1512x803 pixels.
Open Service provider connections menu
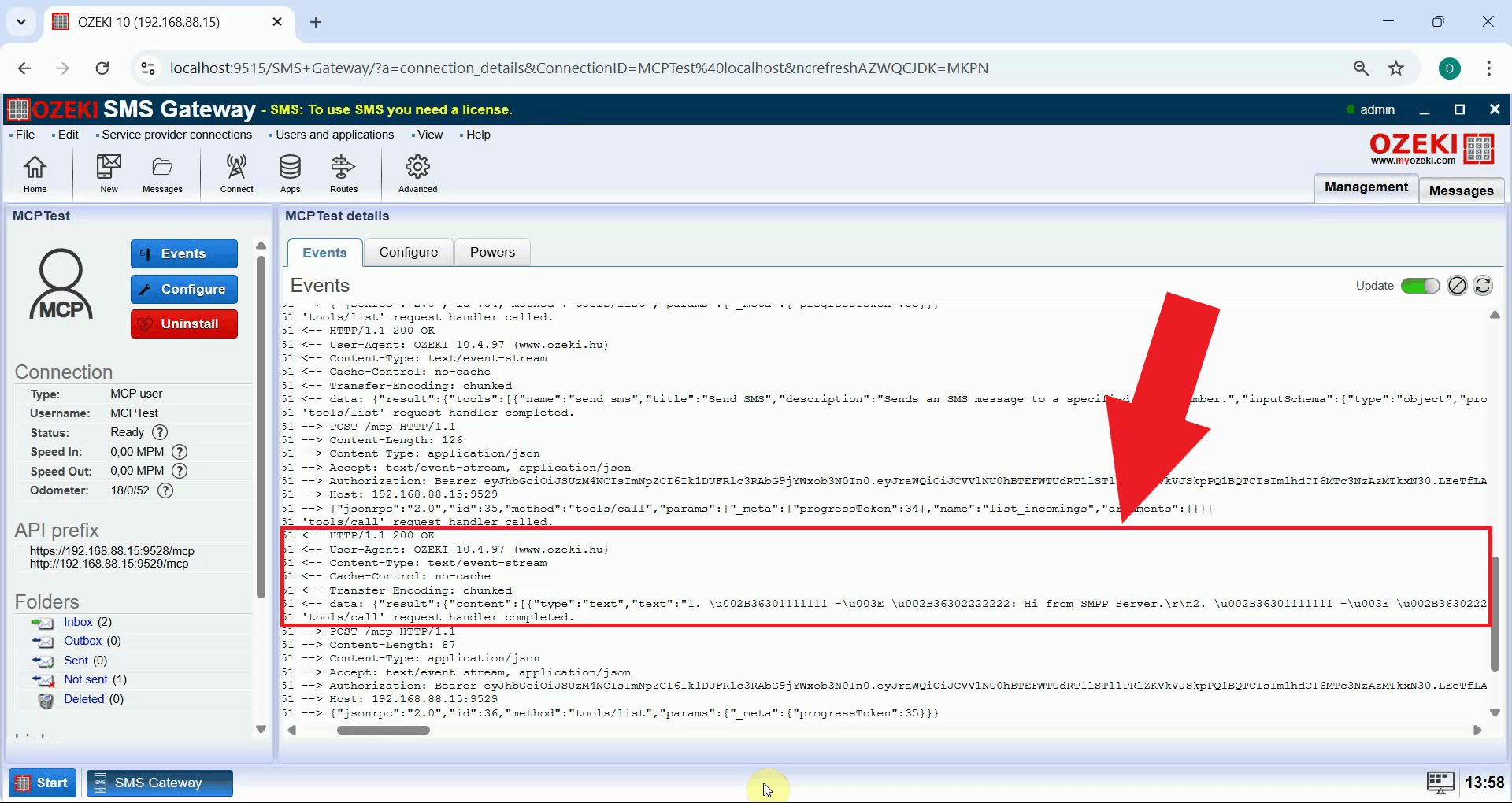pos(176,135)
